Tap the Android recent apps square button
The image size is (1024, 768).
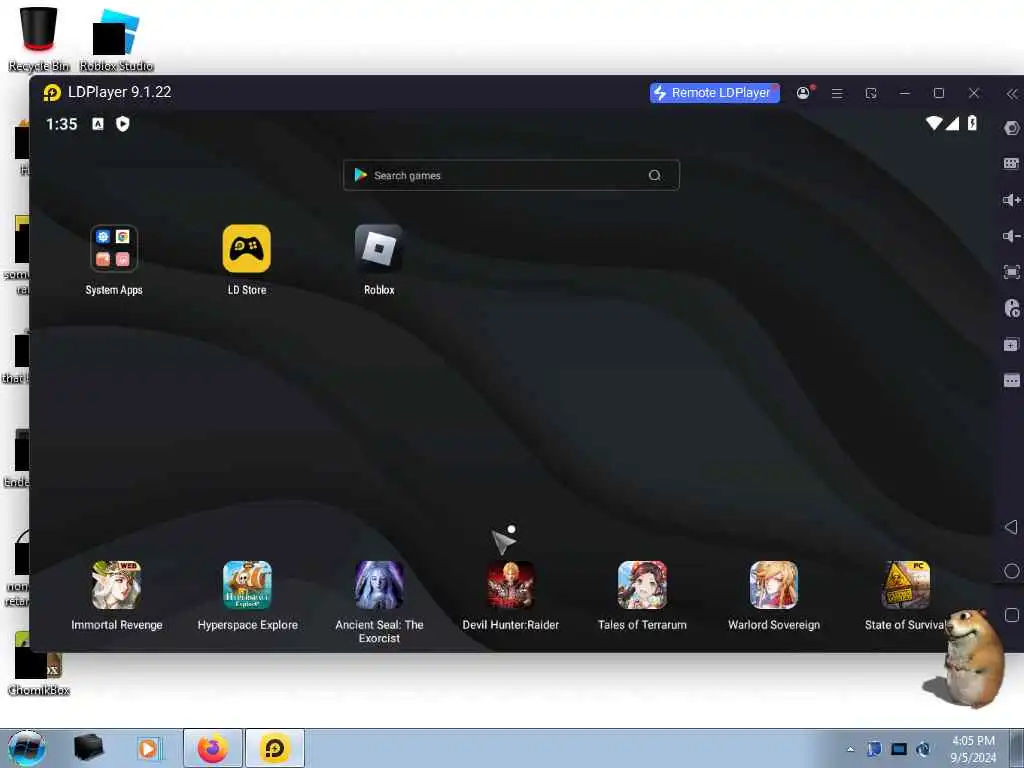pyautogui.click(x=1012, y=615)
